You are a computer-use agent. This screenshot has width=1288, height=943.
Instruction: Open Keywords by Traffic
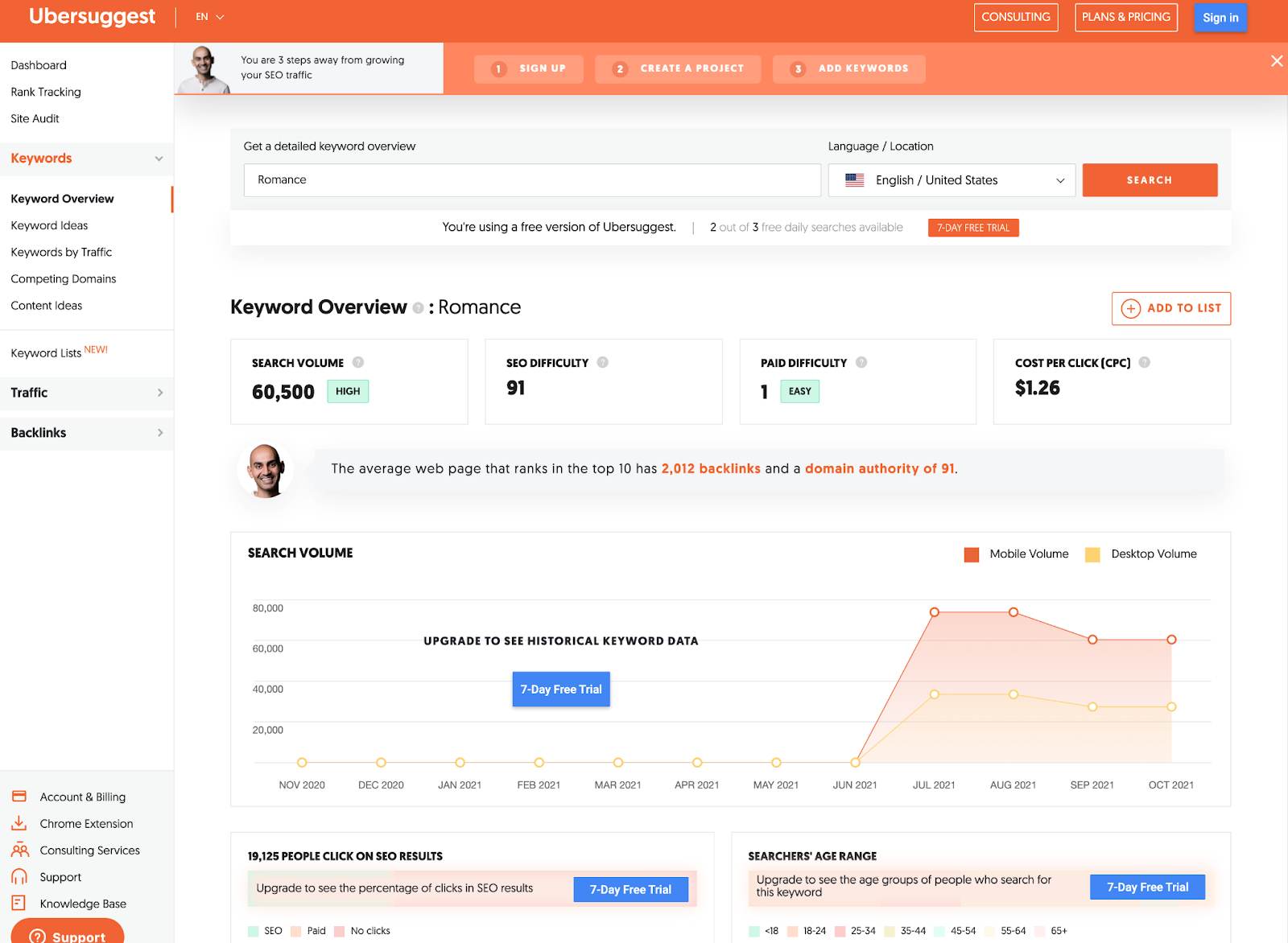click(x=61, y=252)
